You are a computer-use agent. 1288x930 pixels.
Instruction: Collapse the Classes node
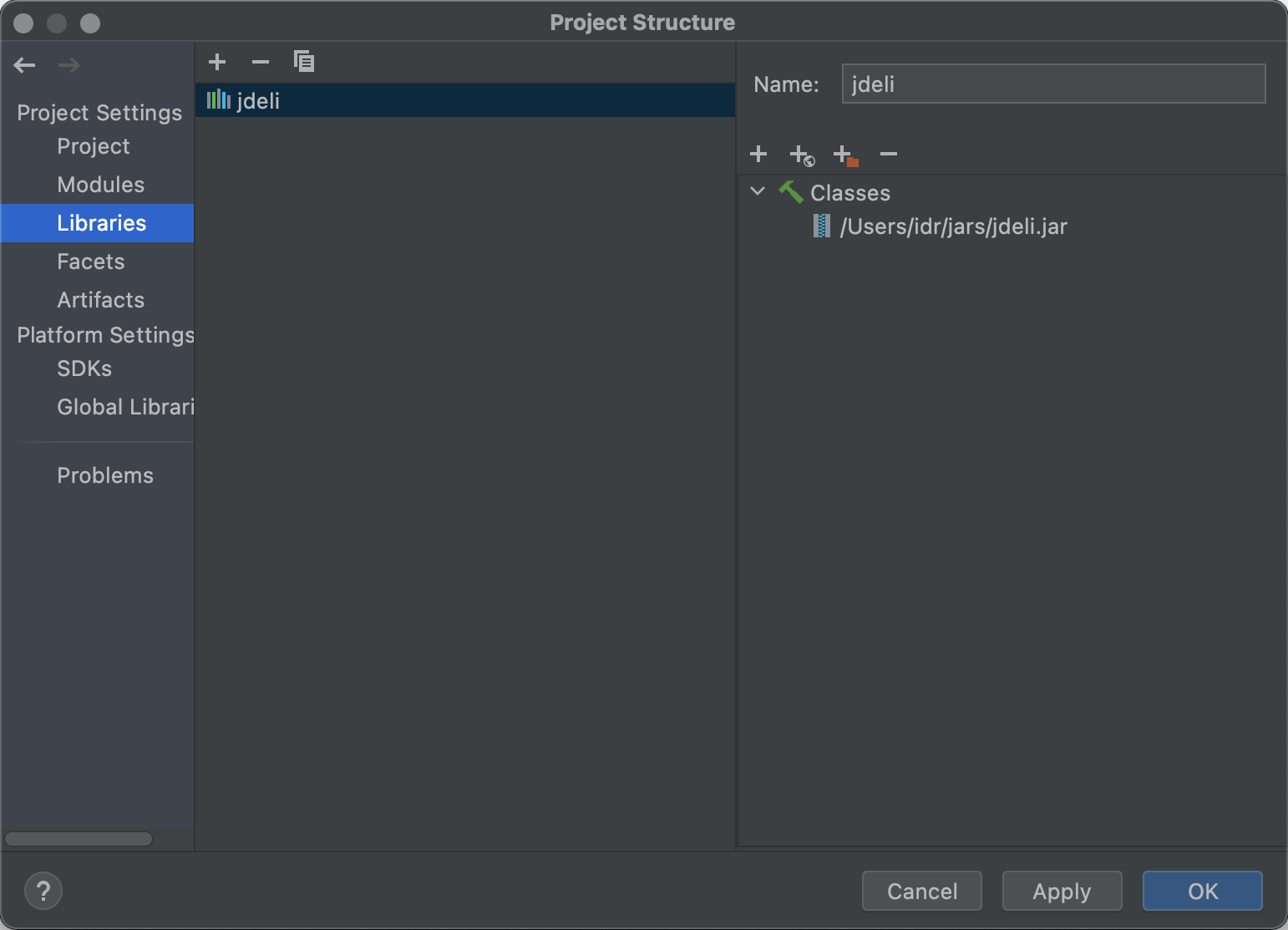[758, 191]
